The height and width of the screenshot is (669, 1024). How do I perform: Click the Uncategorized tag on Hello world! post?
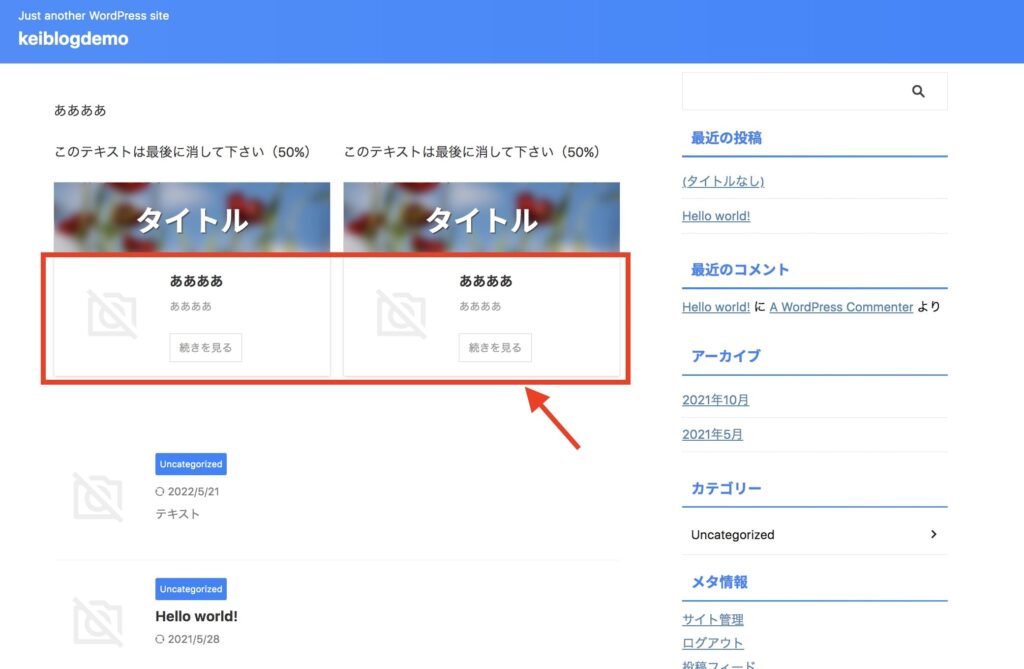click(x=191, y=589)
